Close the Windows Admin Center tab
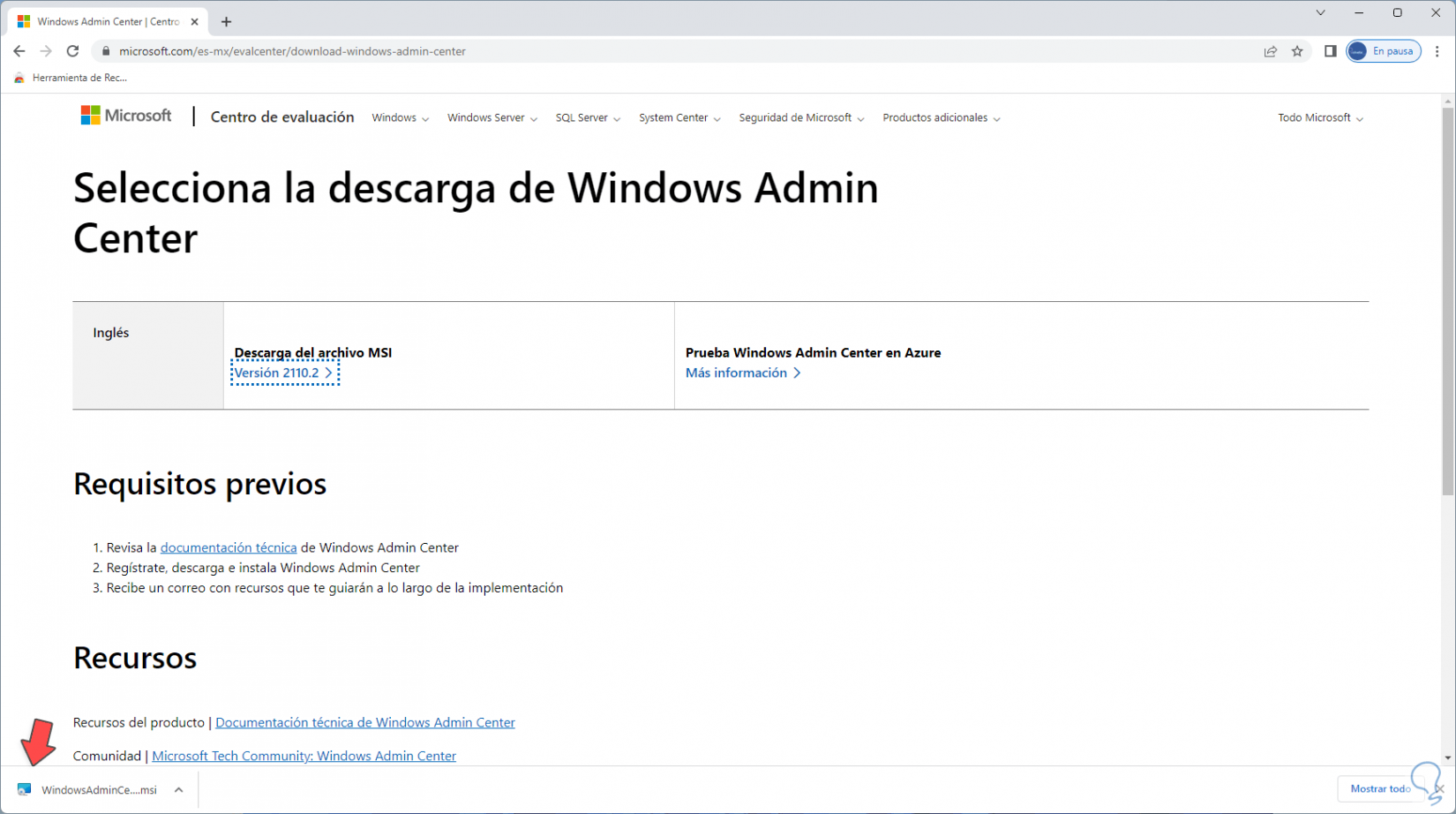The width and height of the screenshot is (1456, 814). 194,21
